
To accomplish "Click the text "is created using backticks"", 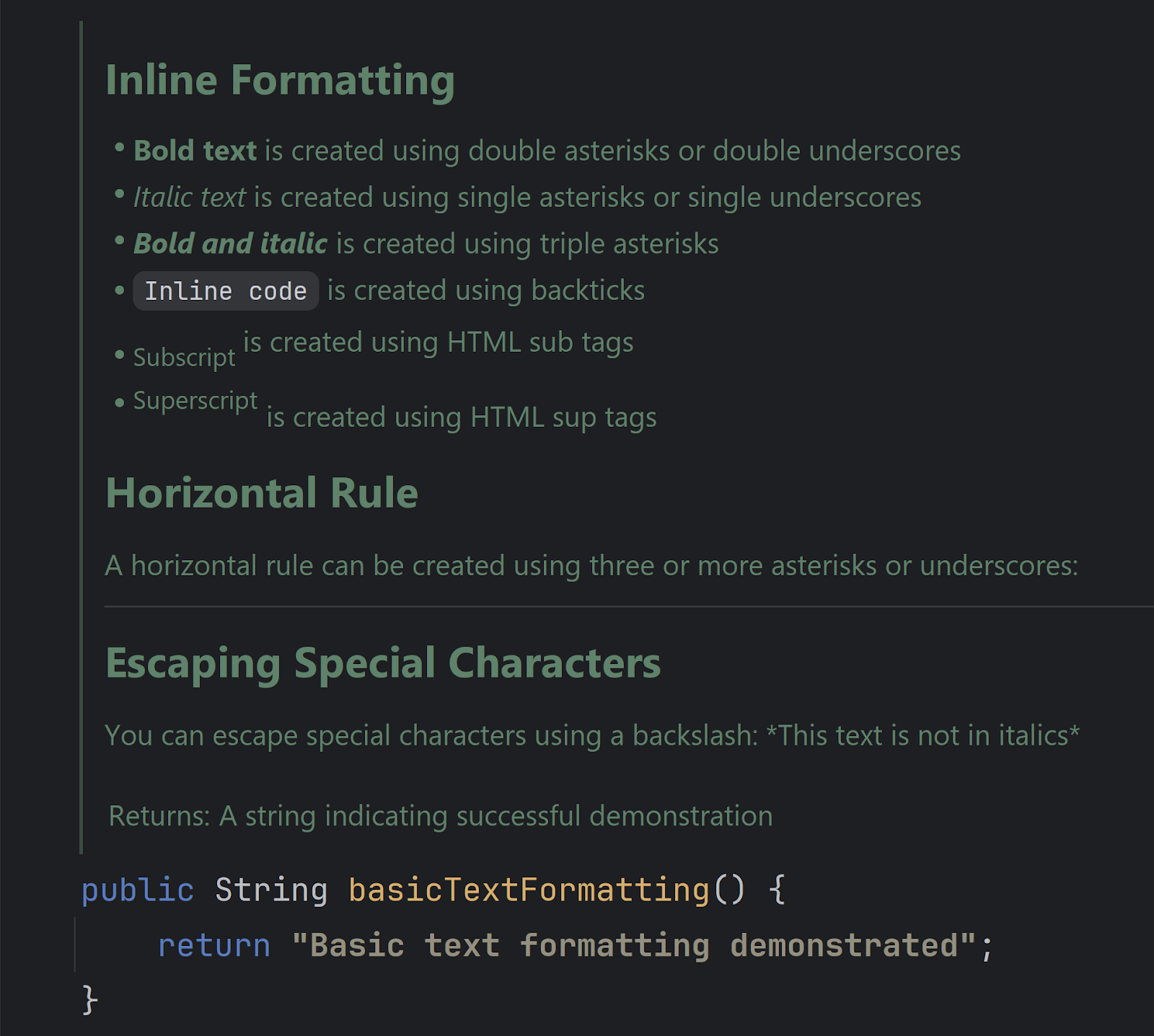I will click(x=486, y=291).
